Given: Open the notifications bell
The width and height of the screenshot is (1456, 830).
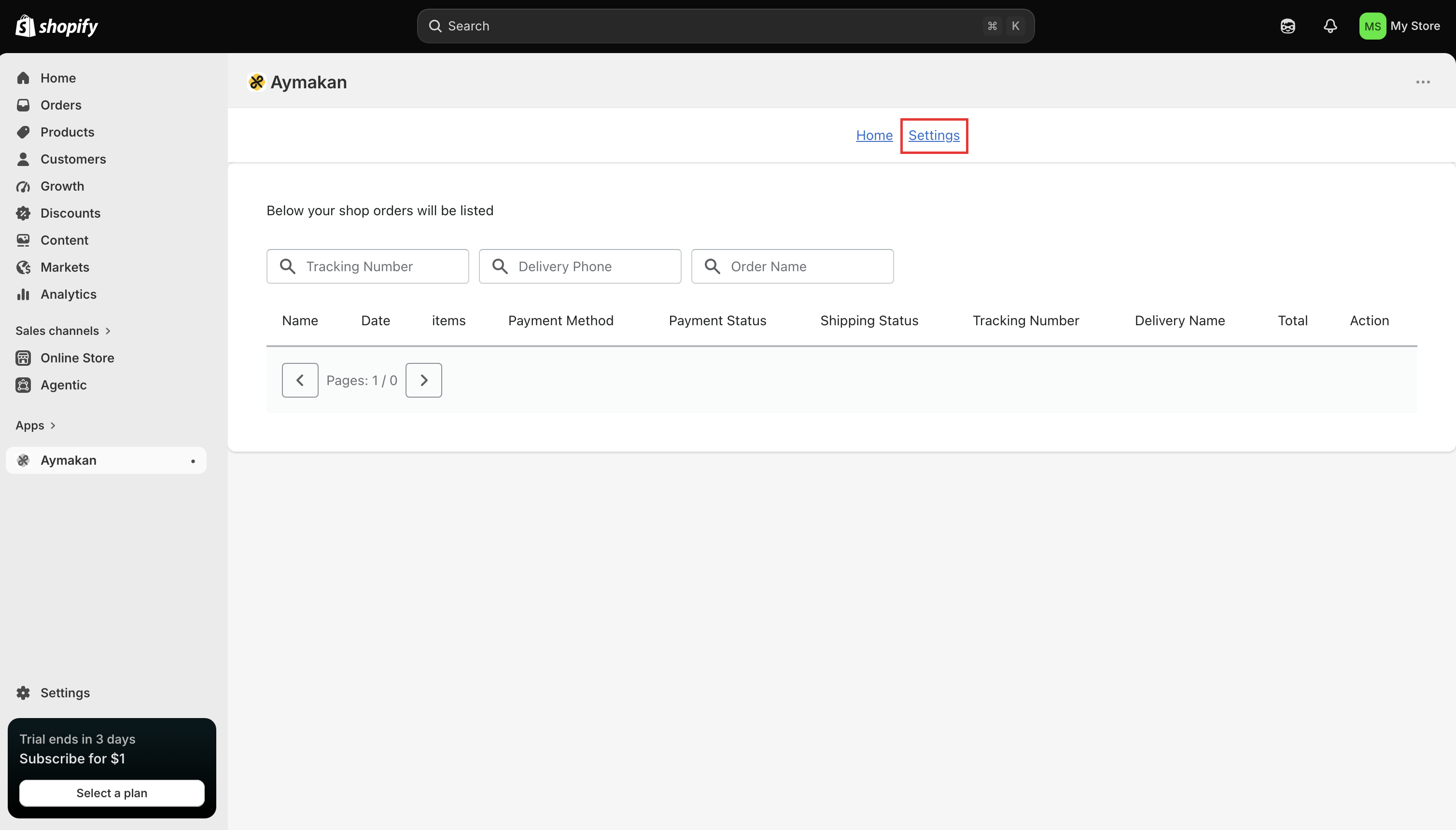Looking at the screenshot, I should click(x=1330, y=26).
